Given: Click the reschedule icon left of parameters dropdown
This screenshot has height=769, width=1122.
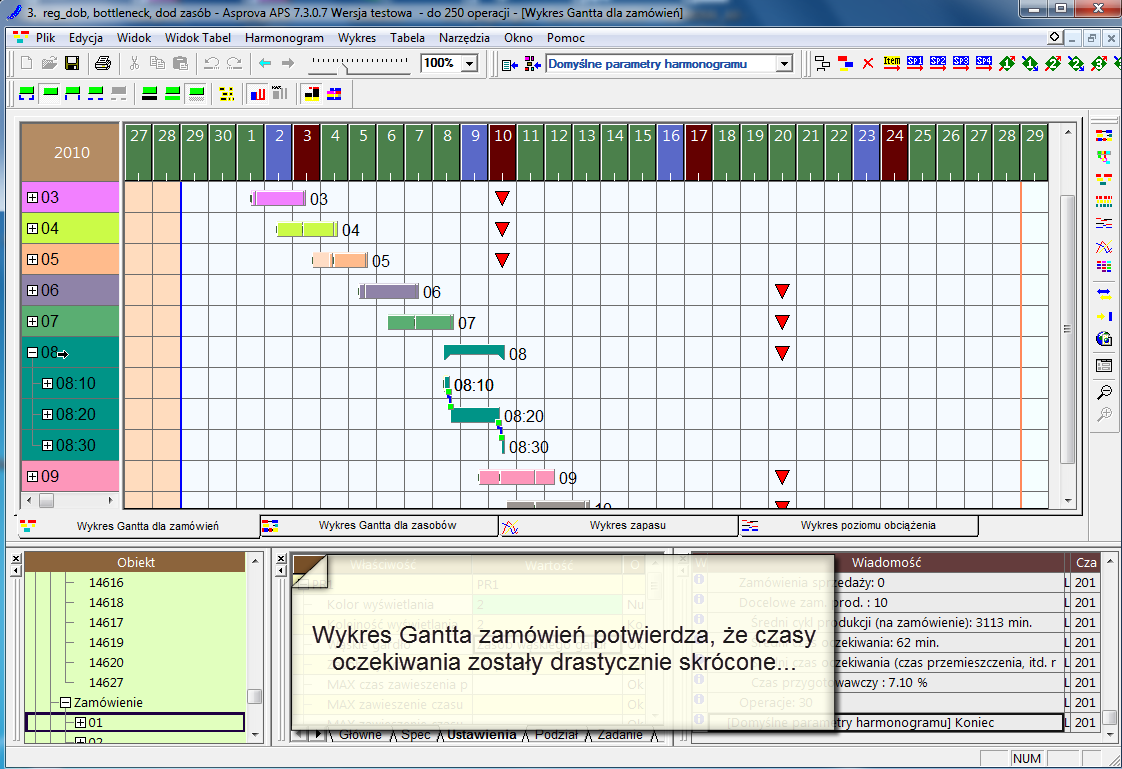Looking at the screenshot, I should pyautogui.click(x=509, y=64).
